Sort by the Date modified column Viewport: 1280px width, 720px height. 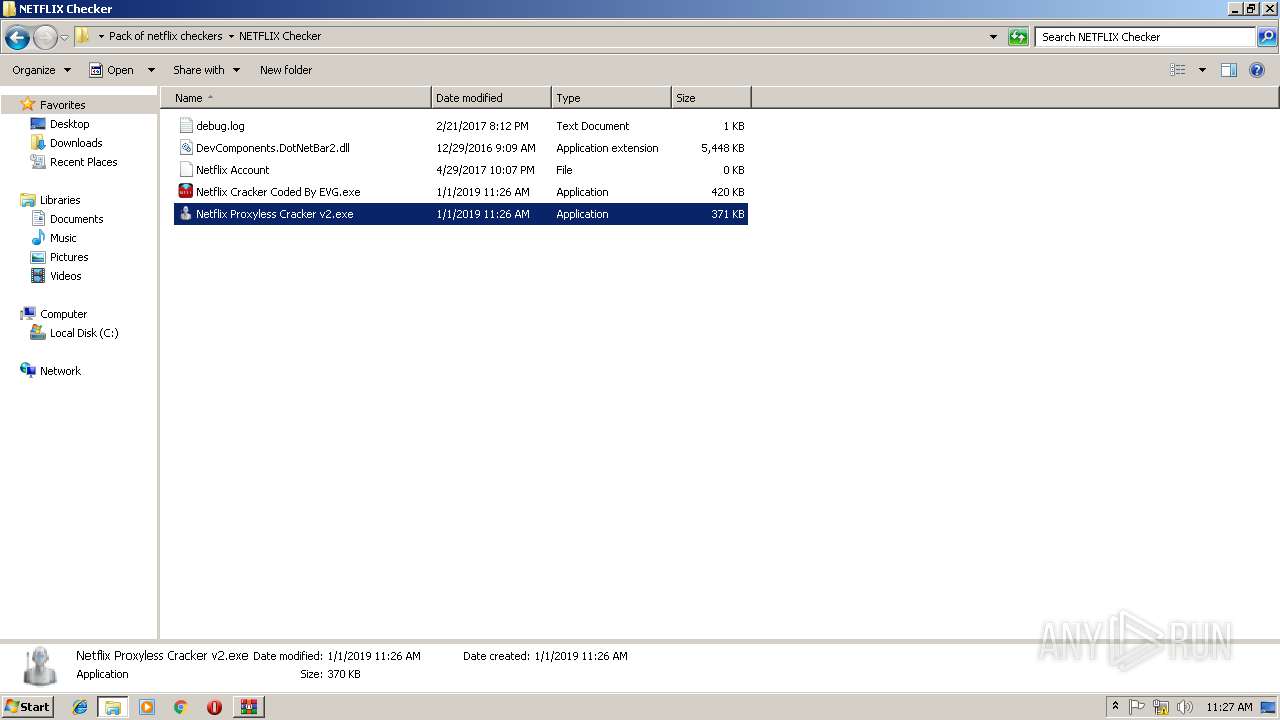(491, 98)
